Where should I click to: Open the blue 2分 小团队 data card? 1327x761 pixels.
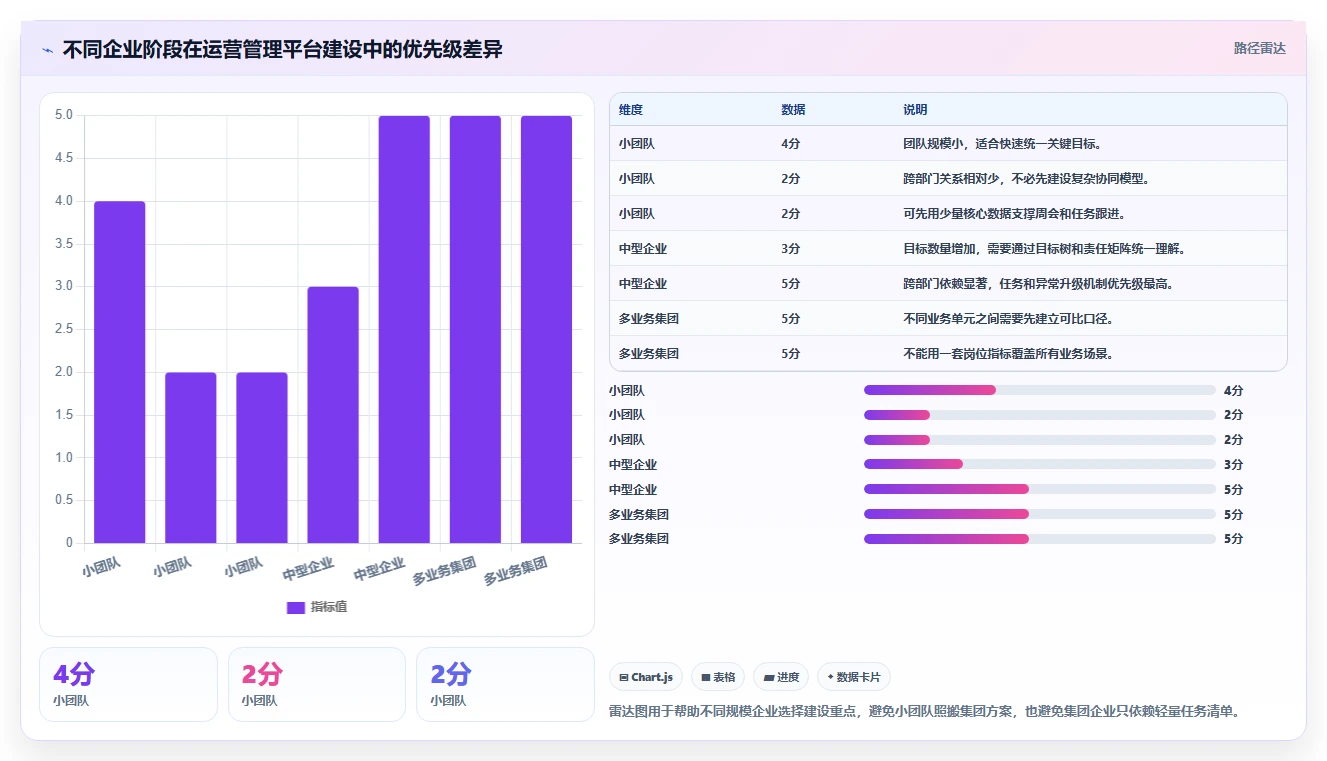click(x=505, y=684)
